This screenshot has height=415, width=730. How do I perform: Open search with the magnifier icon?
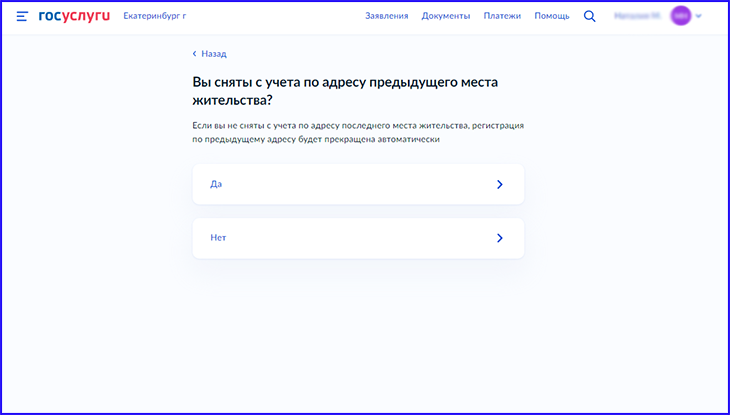pyautogui.click(x=590, y=17)
